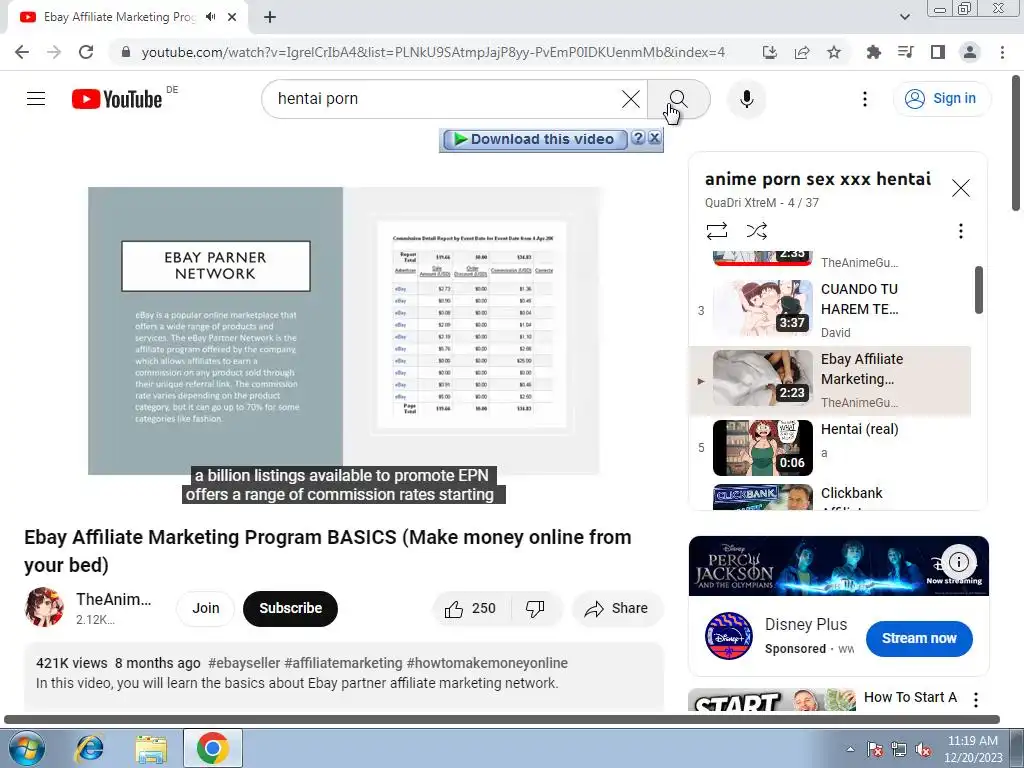The image size is (1024, 768).
Task: Clear the YouTube search box text
Action: coord(630,99)
